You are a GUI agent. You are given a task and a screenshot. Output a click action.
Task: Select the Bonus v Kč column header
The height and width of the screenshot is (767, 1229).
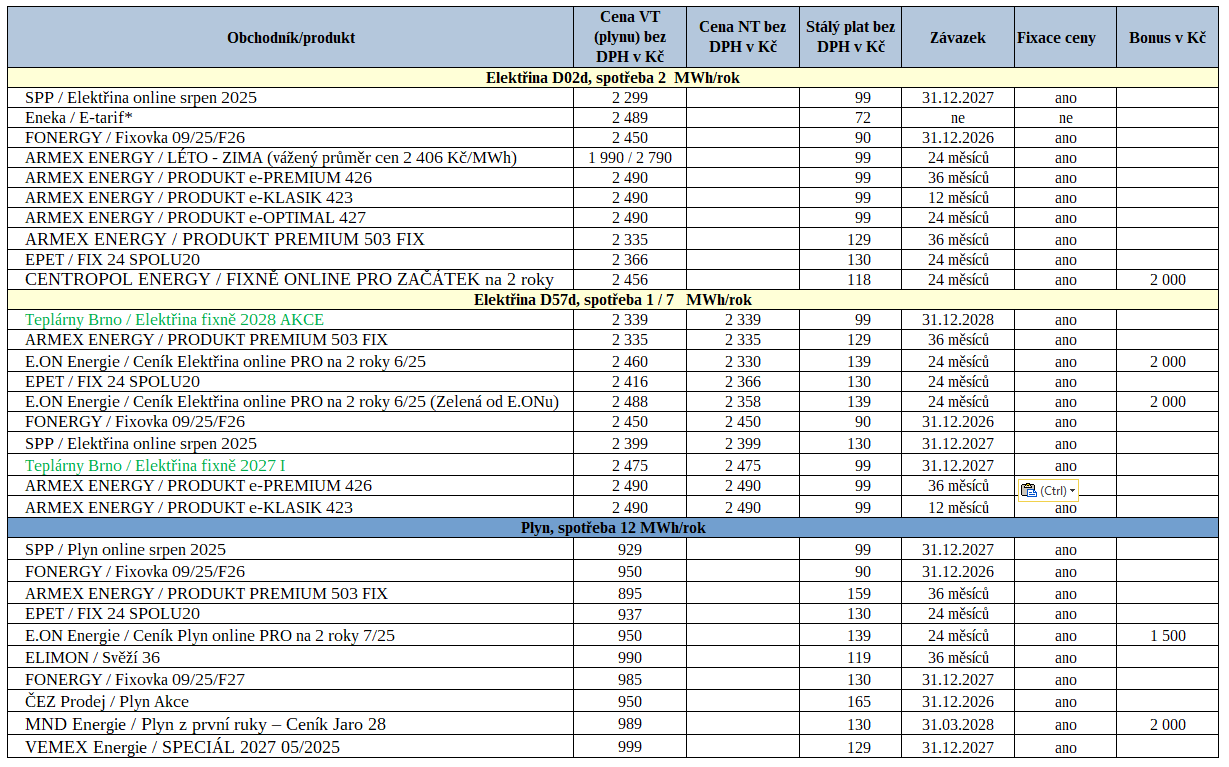coord(1168,38)
